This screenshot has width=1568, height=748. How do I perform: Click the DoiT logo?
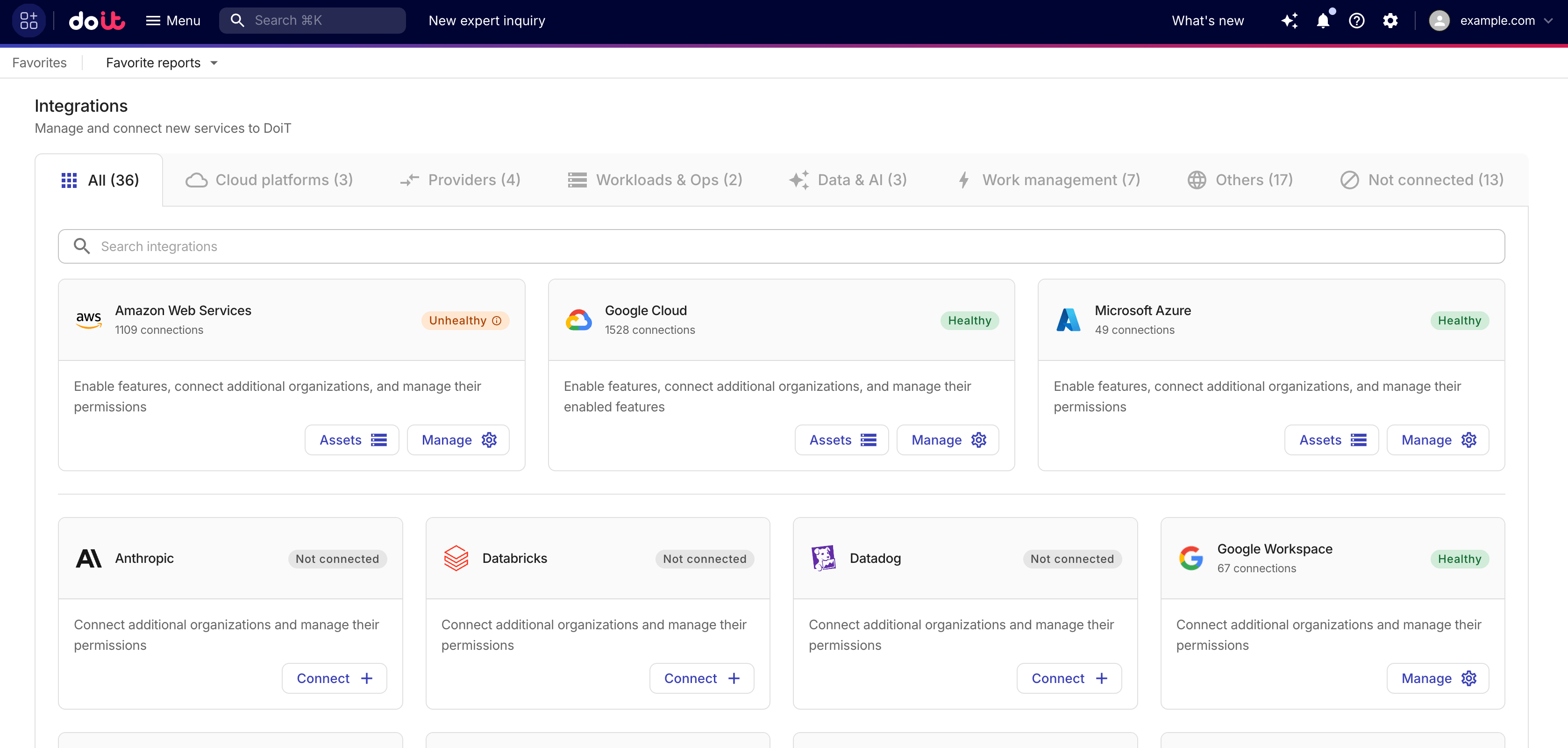[x=96, y=20]
